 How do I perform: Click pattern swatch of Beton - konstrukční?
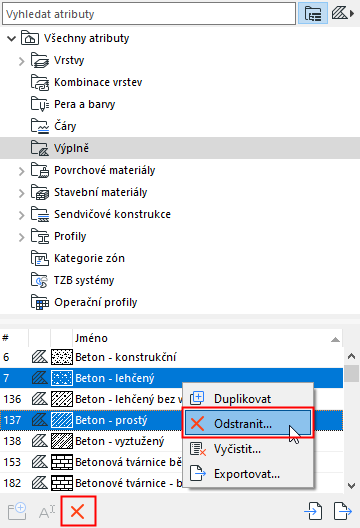pos(62,357)
